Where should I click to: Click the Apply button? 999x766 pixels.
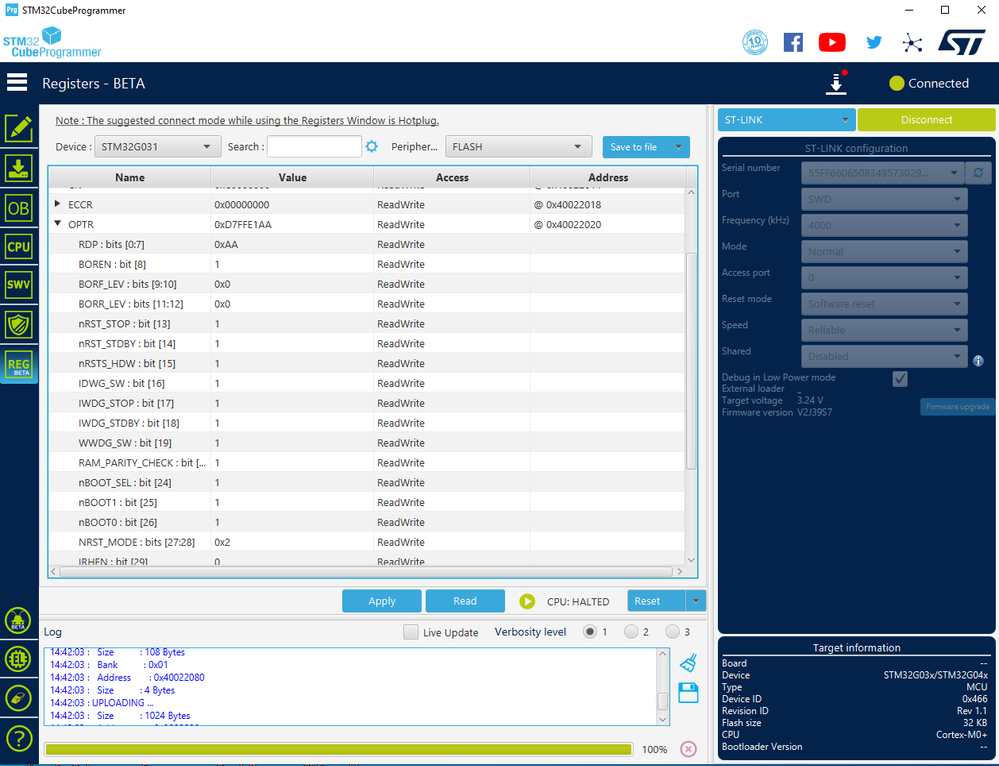[x=382, y=601]
